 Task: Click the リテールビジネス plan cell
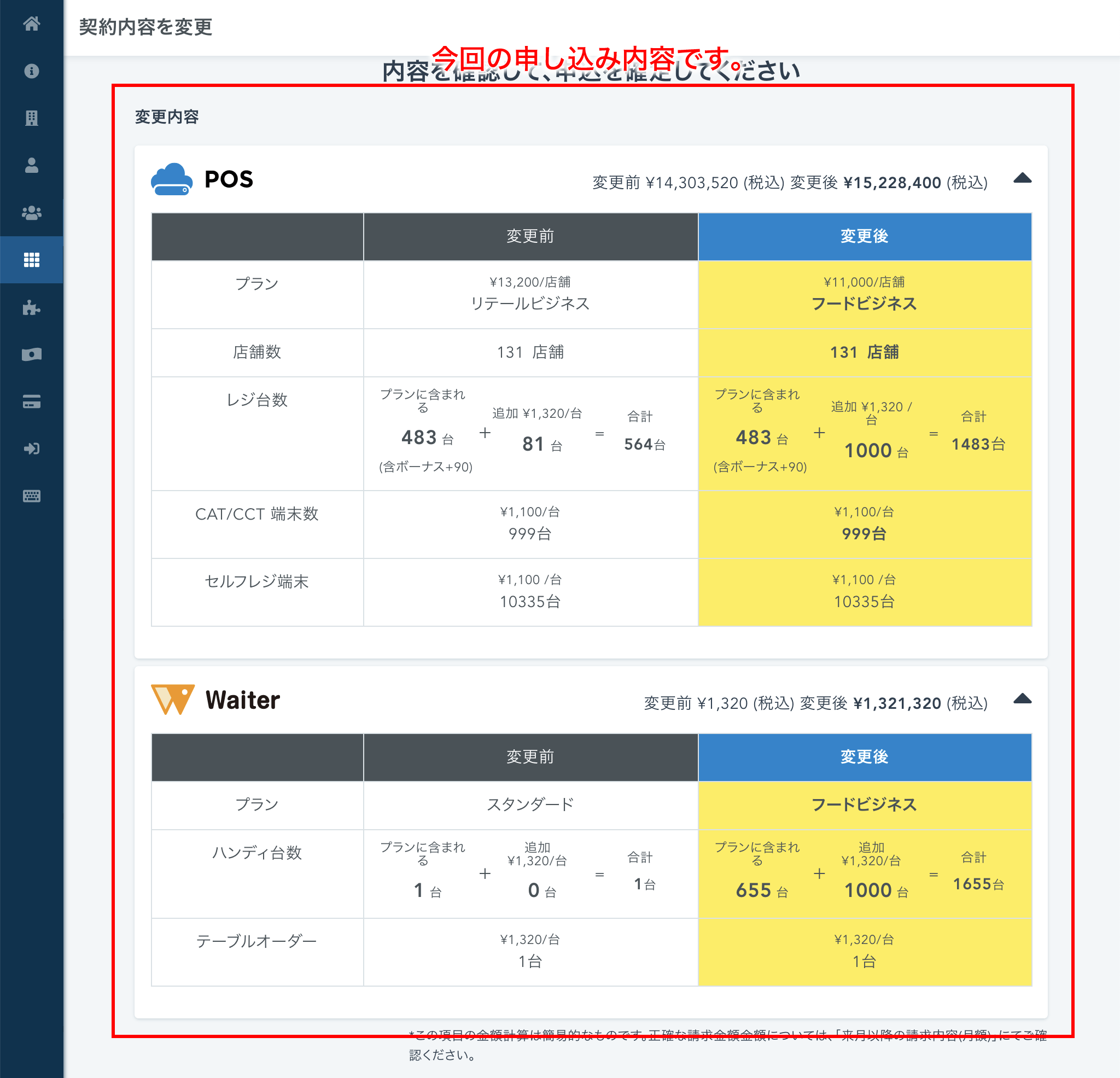pyautogui.click(x=530, y=294)
